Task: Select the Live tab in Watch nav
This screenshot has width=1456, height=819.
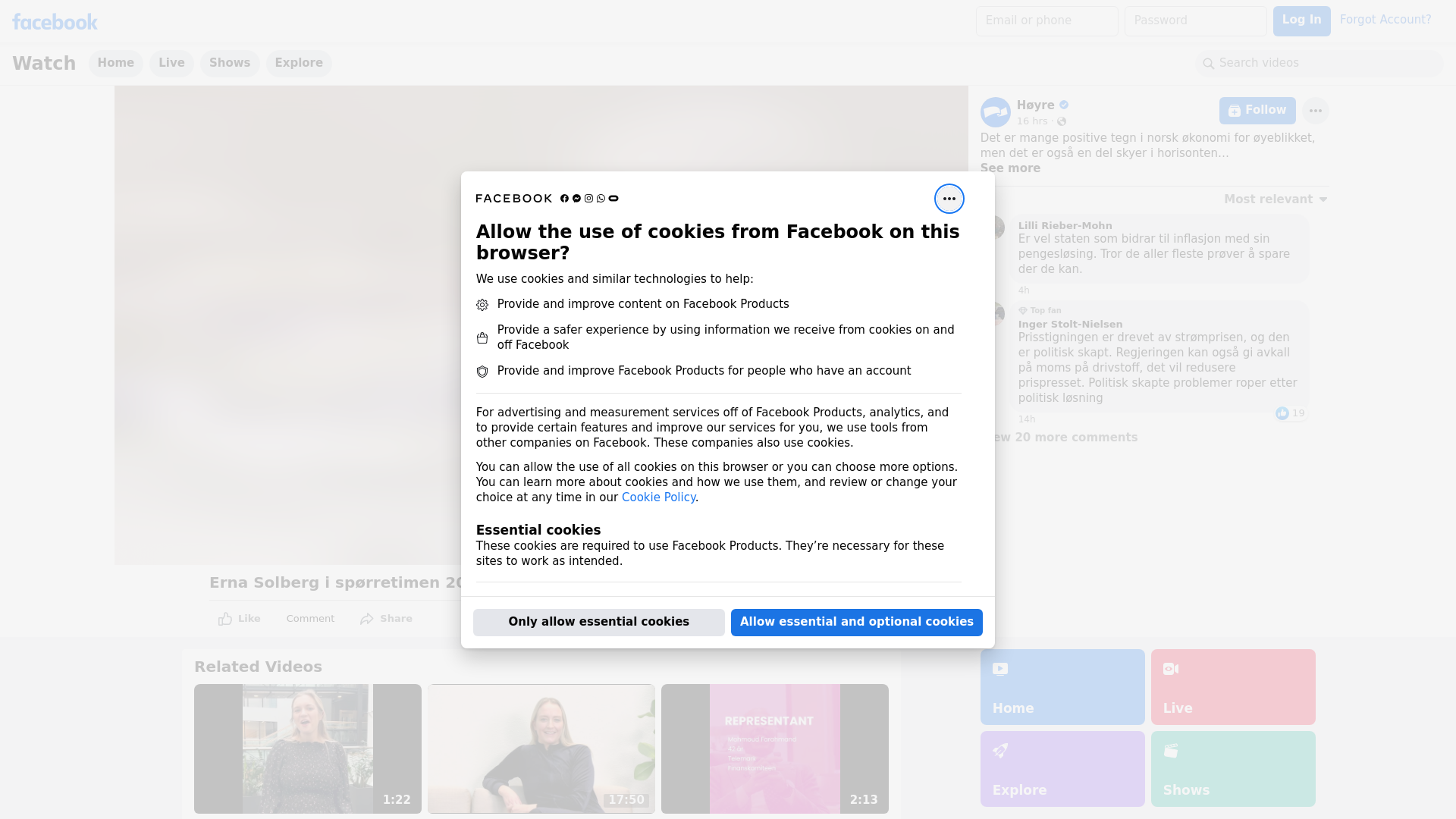Action: coord(171,63)
